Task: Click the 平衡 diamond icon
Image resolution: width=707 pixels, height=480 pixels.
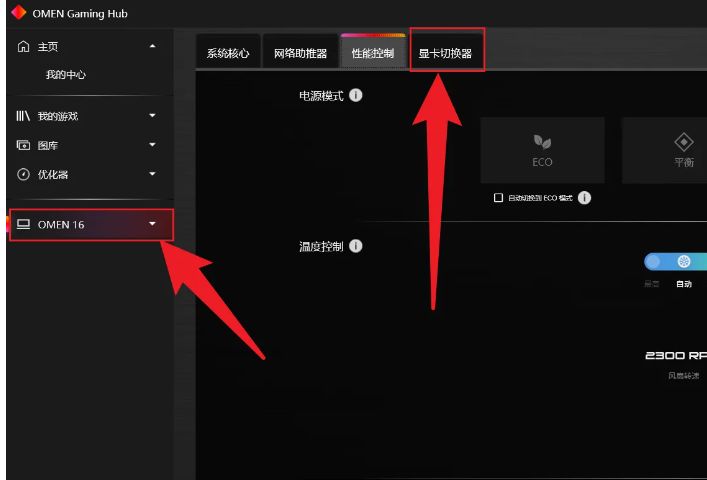Action: (684, 142)
